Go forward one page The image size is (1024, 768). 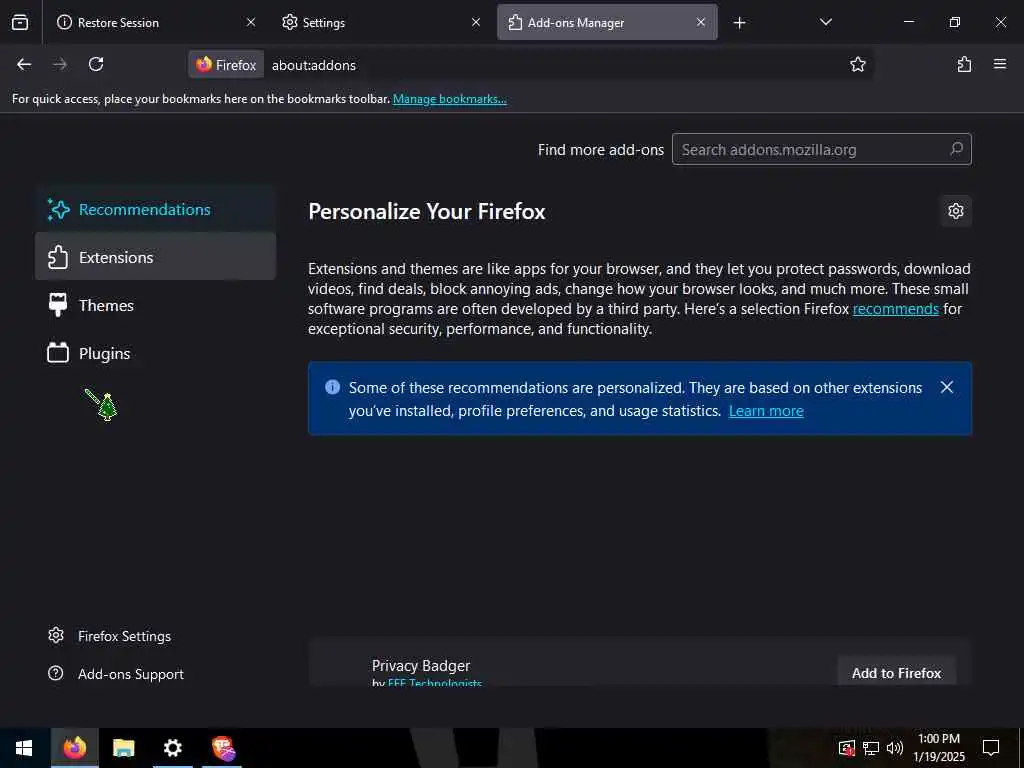[60, 64]
